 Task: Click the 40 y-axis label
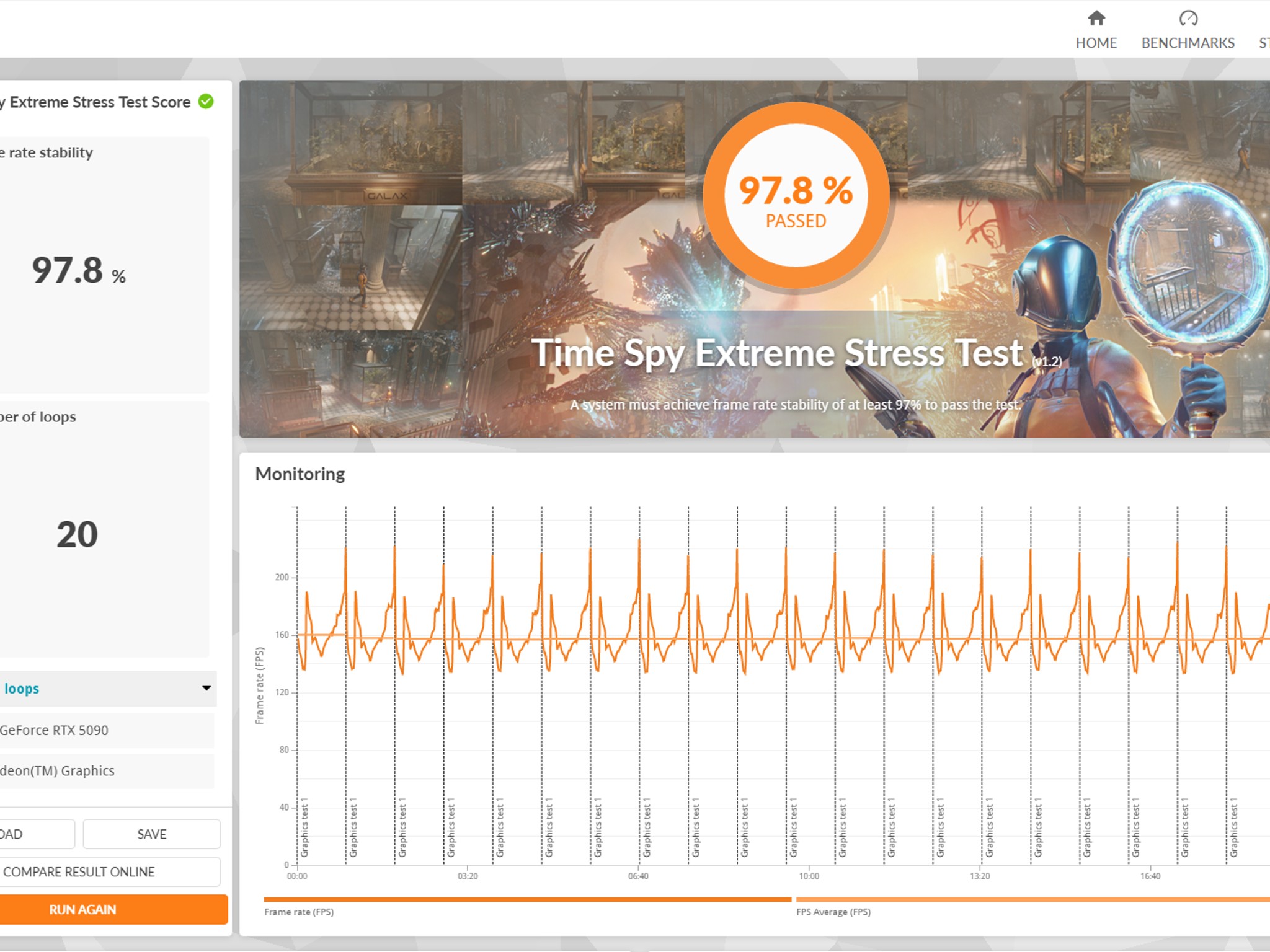click(284, 808)
